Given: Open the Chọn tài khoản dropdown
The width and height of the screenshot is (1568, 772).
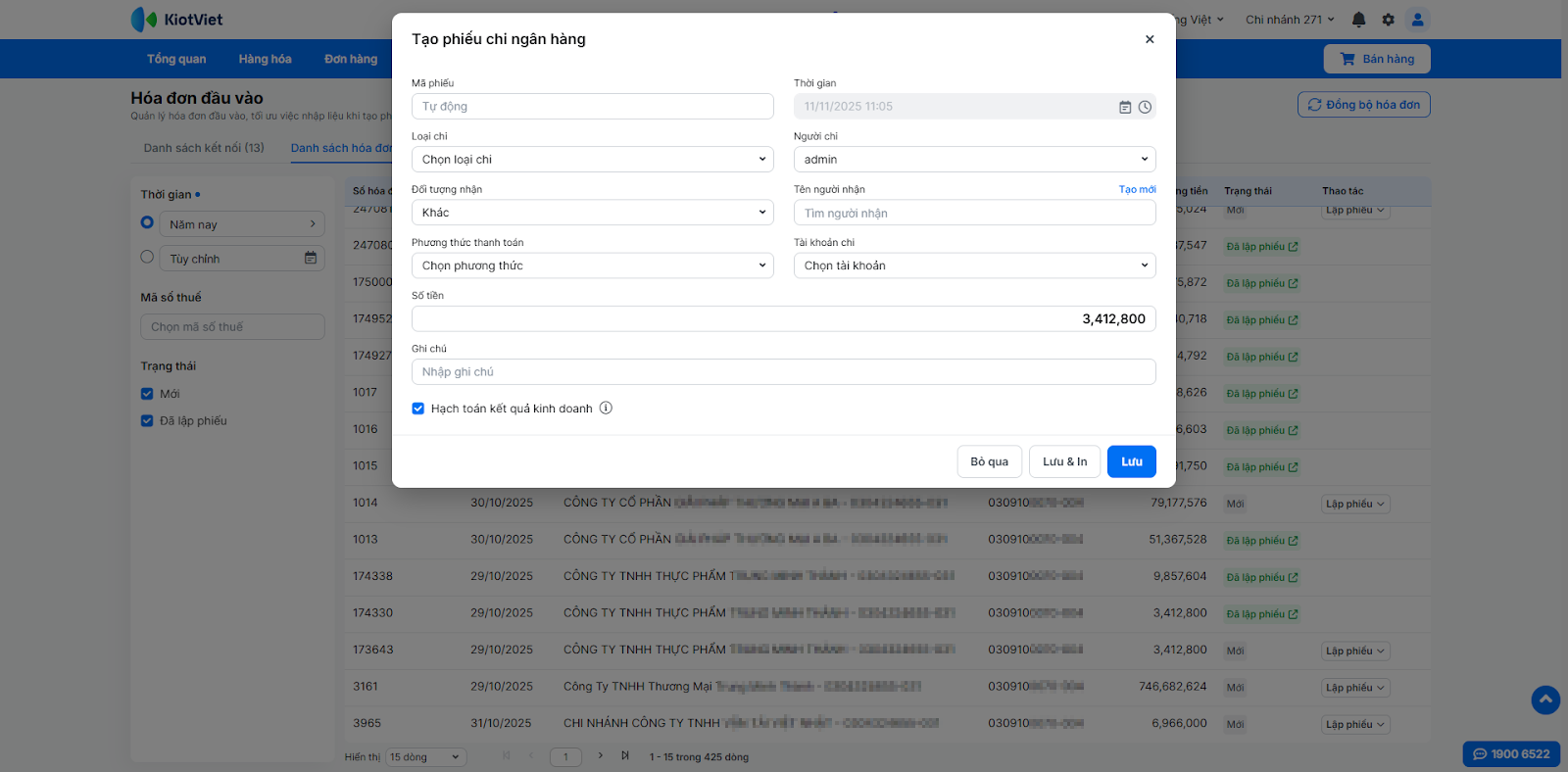Looking at the screenshot, I should pos(974,265).
